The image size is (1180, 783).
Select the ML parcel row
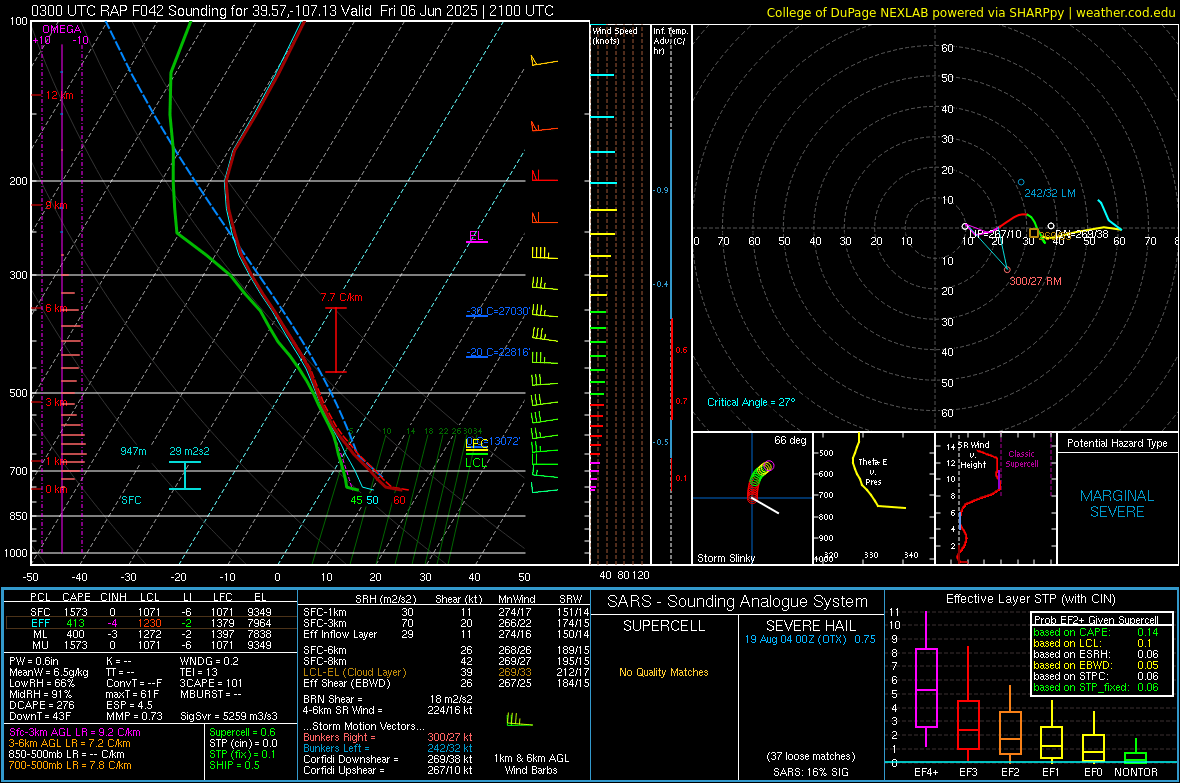(150, 634)
